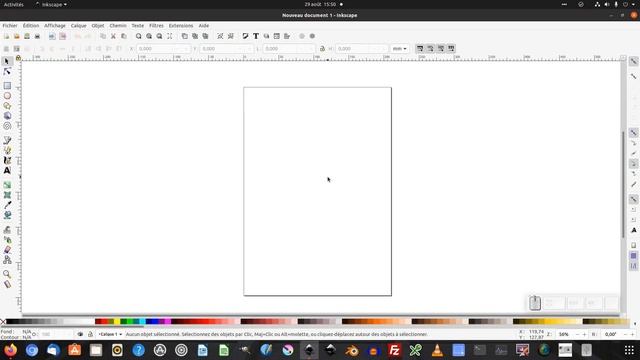Toggle the width-height ratio lock
The width and height of the screenshot is (640, 360).
[x=322, y=49]
